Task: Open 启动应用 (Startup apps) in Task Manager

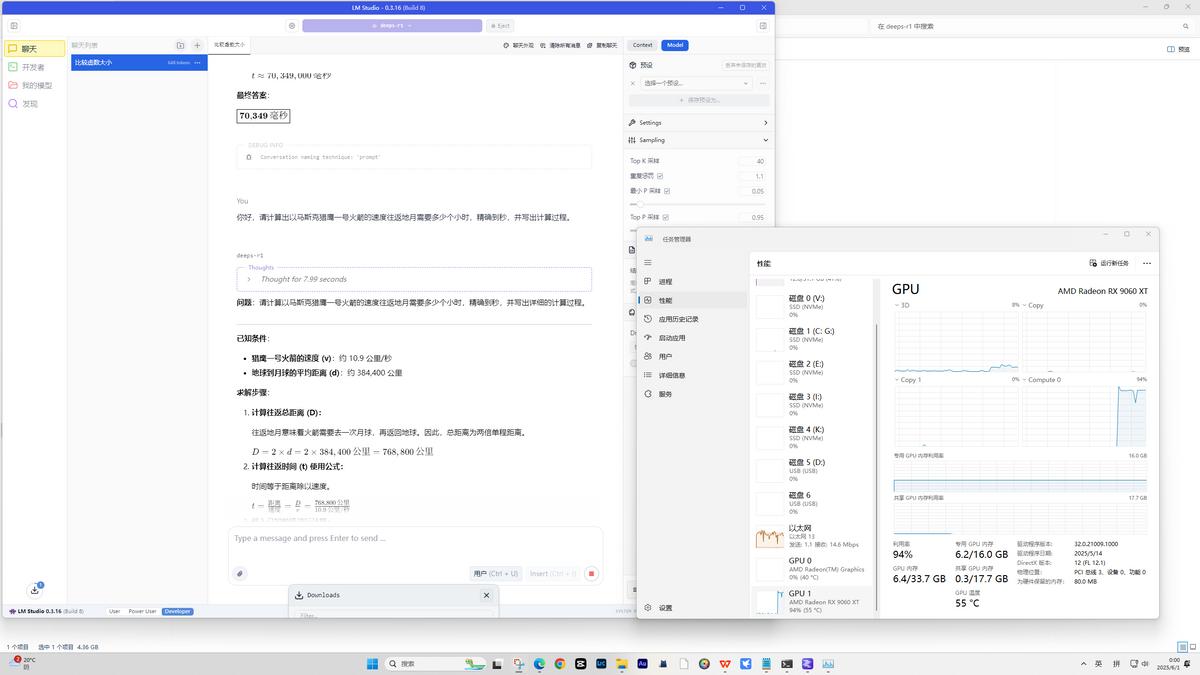Action: click(692, 338)
